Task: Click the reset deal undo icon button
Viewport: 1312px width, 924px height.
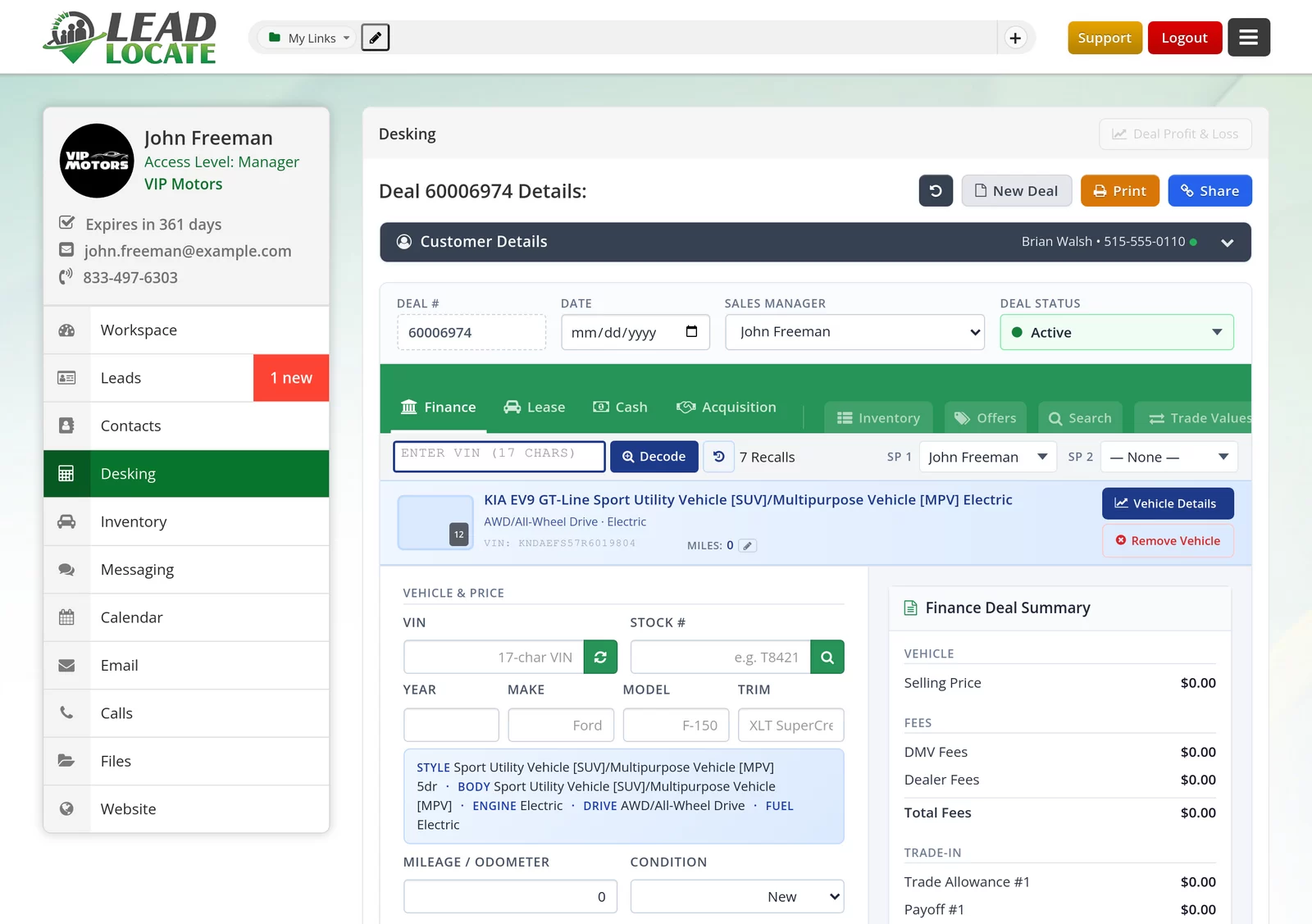Action: tap(936, 191)
